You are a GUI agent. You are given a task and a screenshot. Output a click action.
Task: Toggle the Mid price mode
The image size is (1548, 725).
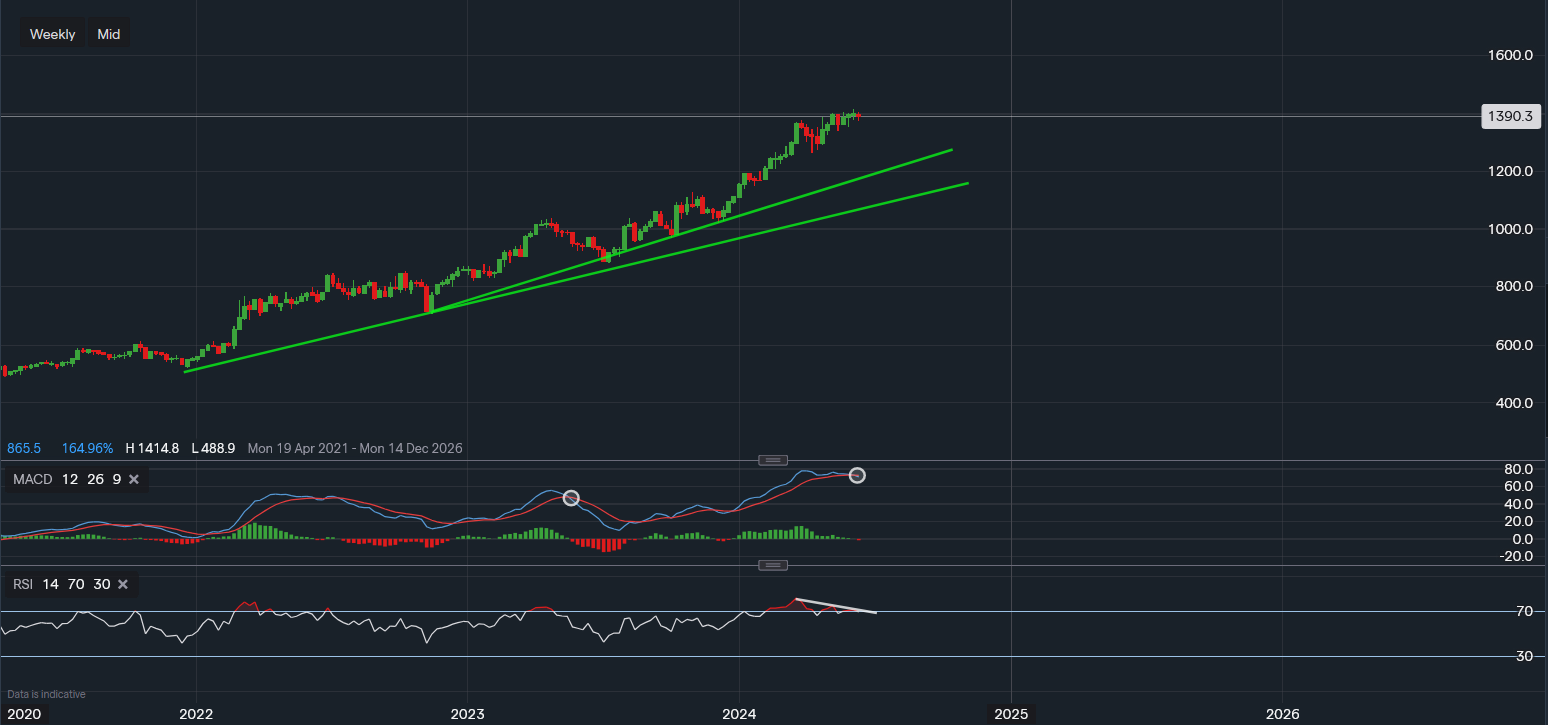[108, 33]
